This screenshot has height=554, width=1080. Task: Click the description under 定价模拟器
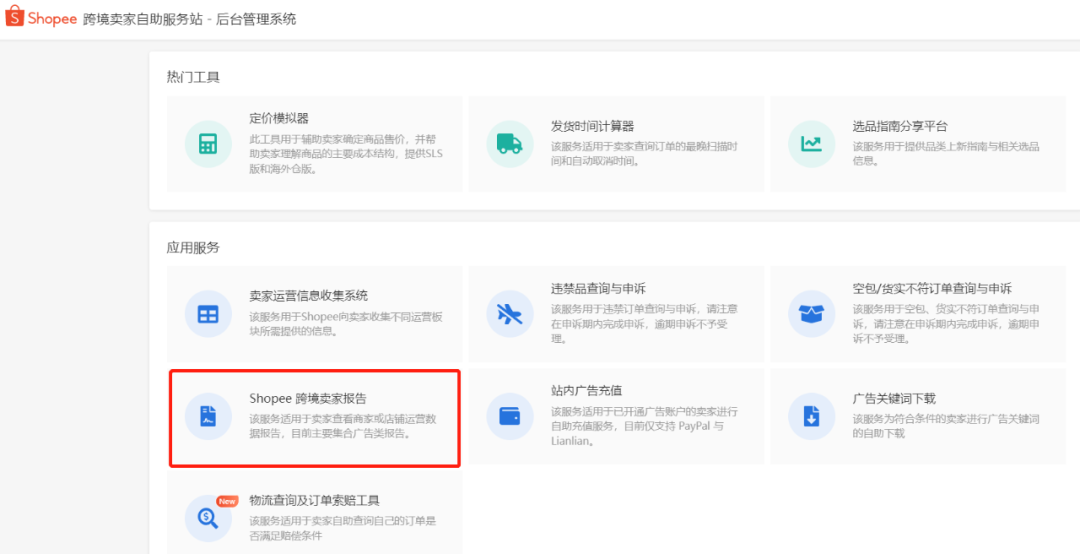pos(346,154)
